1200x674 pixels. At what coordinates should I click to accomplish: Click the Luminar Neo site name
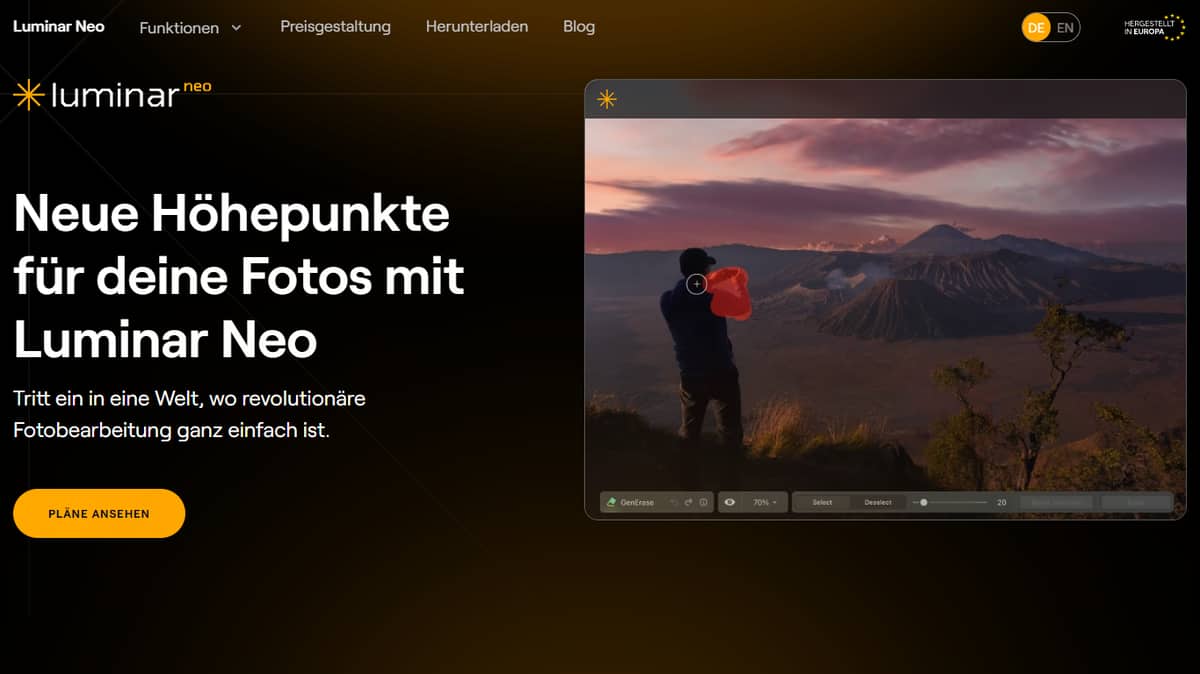58,27
